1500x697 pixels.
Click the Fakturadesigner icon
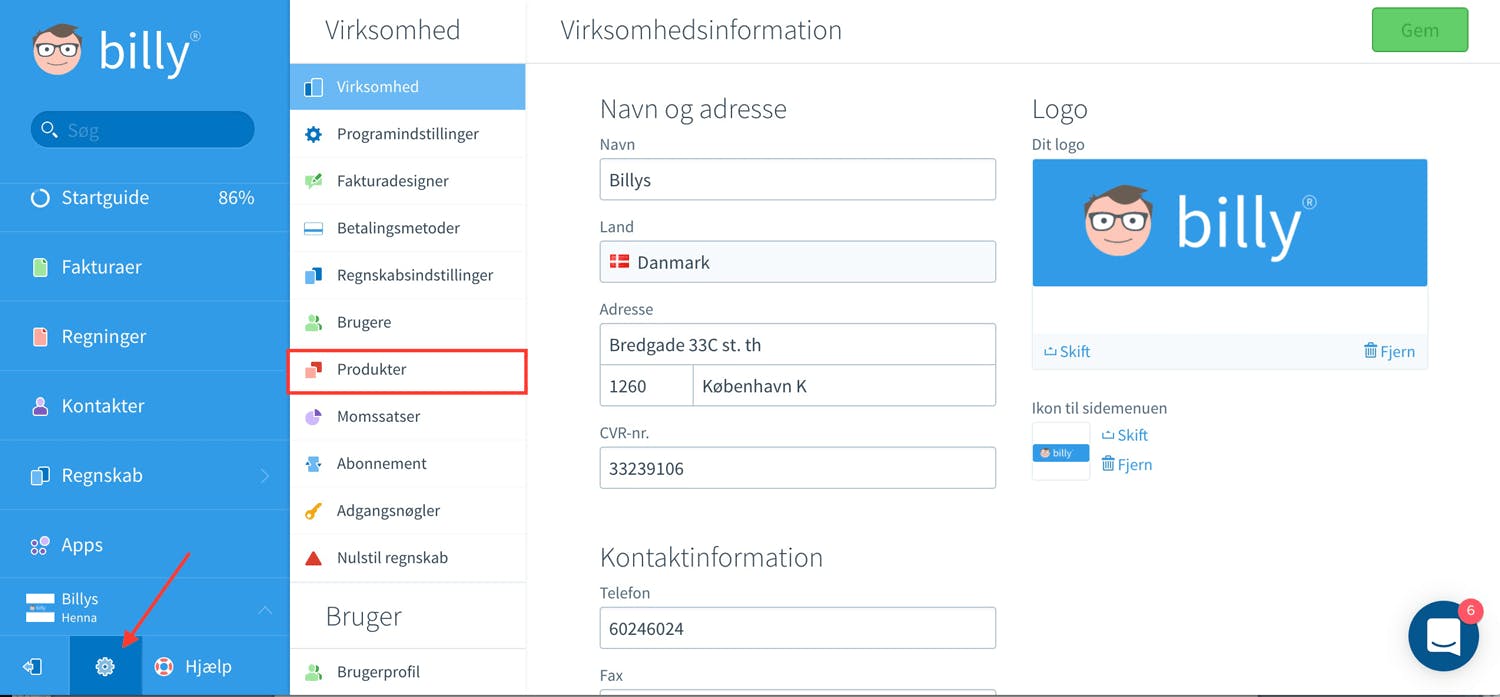(x=313, y=181)
